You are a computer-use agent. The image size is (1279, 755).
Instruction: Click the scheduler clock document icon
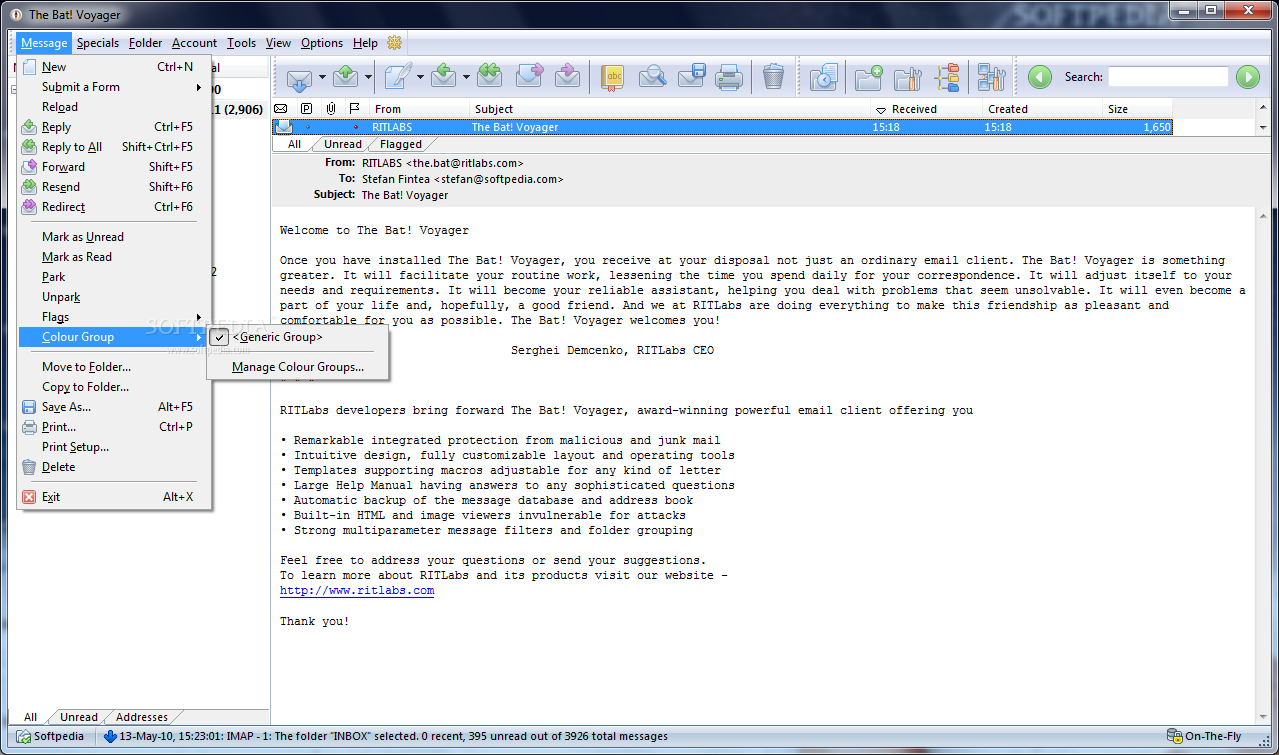pyautogui.click(x=823, y=77)
